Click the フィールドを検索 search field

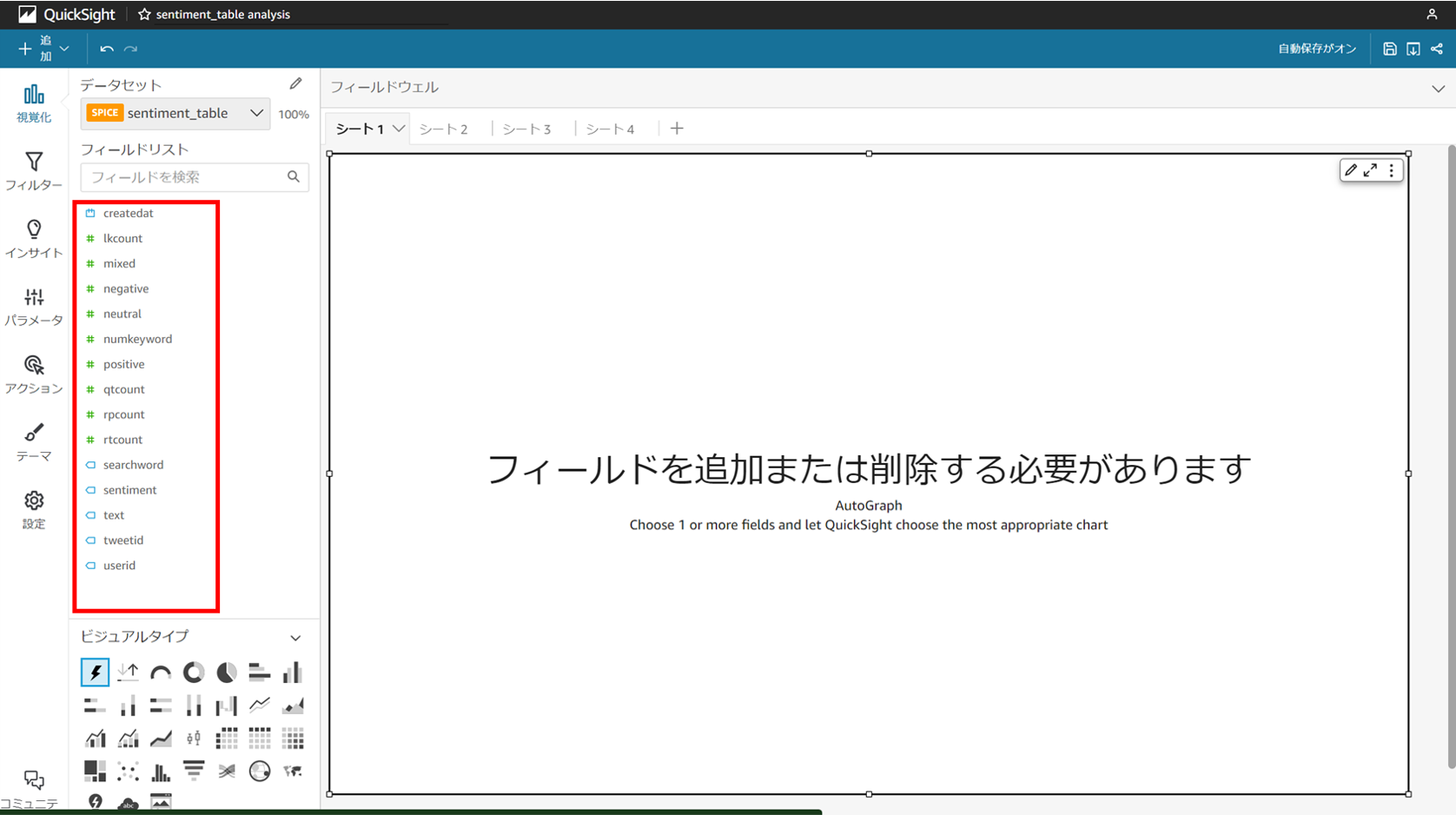pyautogui.click(x=182, y=177)
